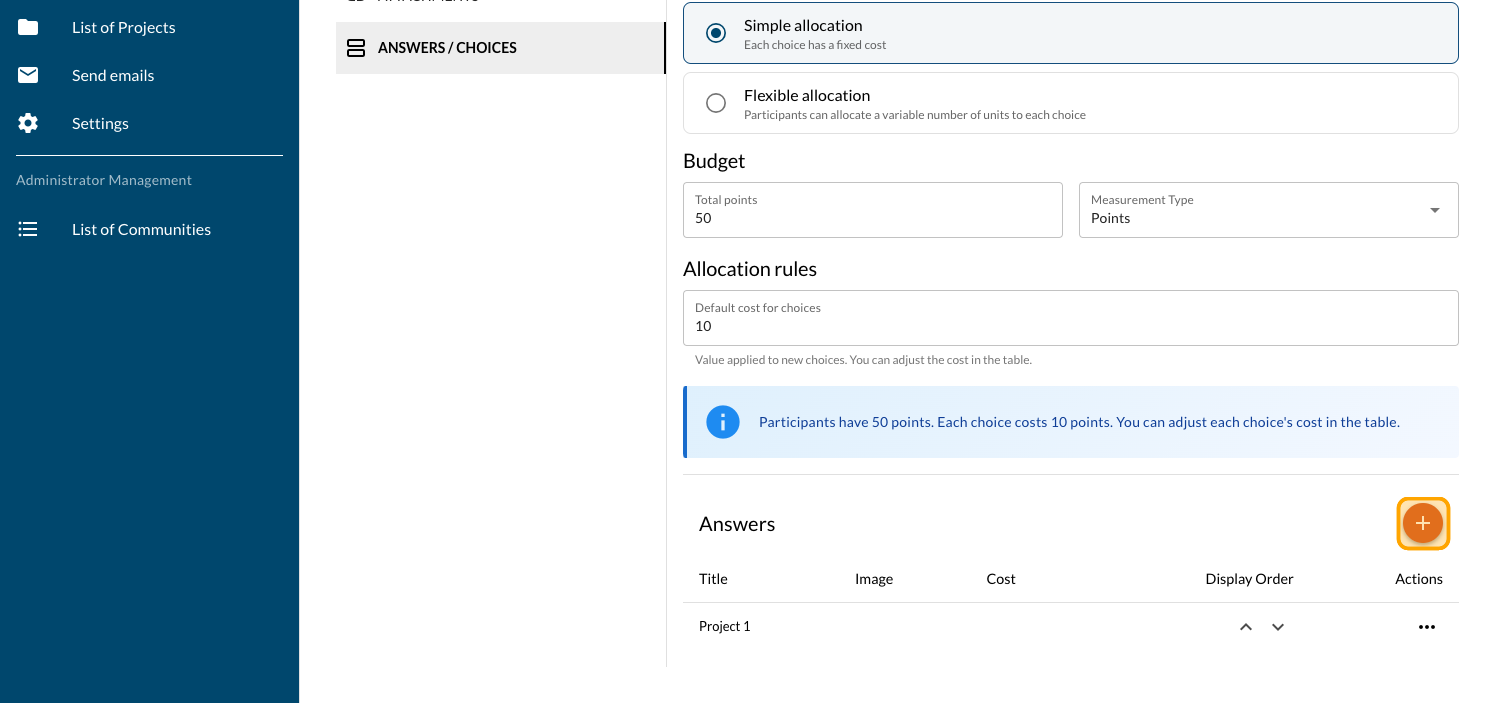Open the Measurement Type dropdown
Viewport: 1511px width, 703px height.
click(1268, 210)
